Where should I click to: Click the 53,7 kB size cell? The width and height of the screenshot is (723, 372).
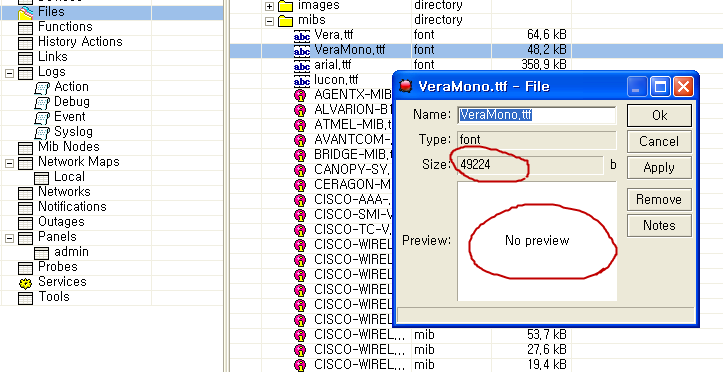(546, 335)
